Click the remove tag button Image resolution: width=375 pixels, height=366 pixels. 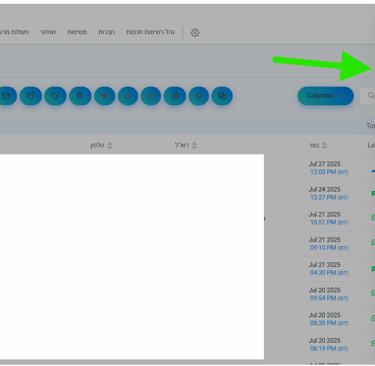click(55, 96)
